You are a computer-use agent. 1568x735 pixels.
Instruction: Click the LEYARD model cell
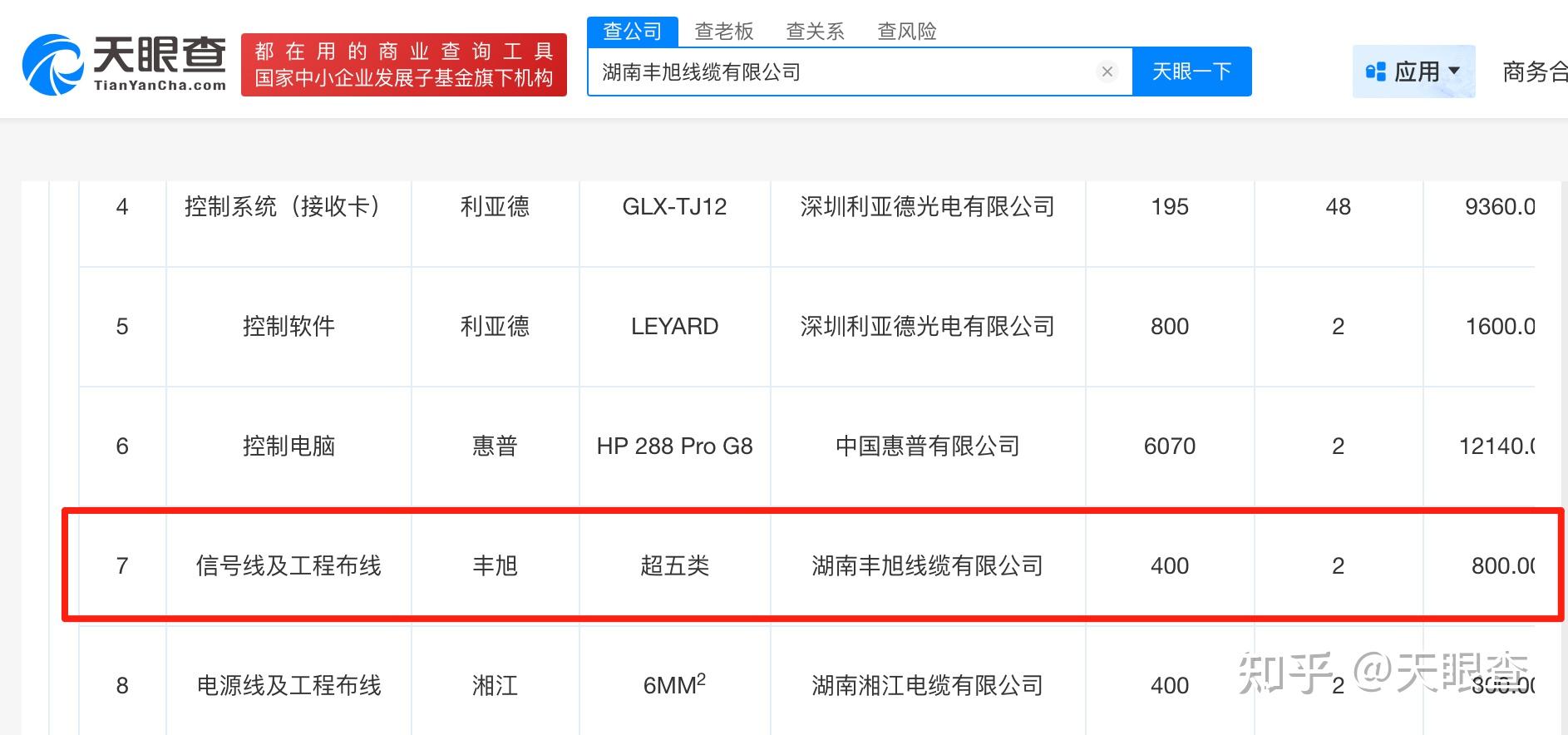[x=674, y=327]
